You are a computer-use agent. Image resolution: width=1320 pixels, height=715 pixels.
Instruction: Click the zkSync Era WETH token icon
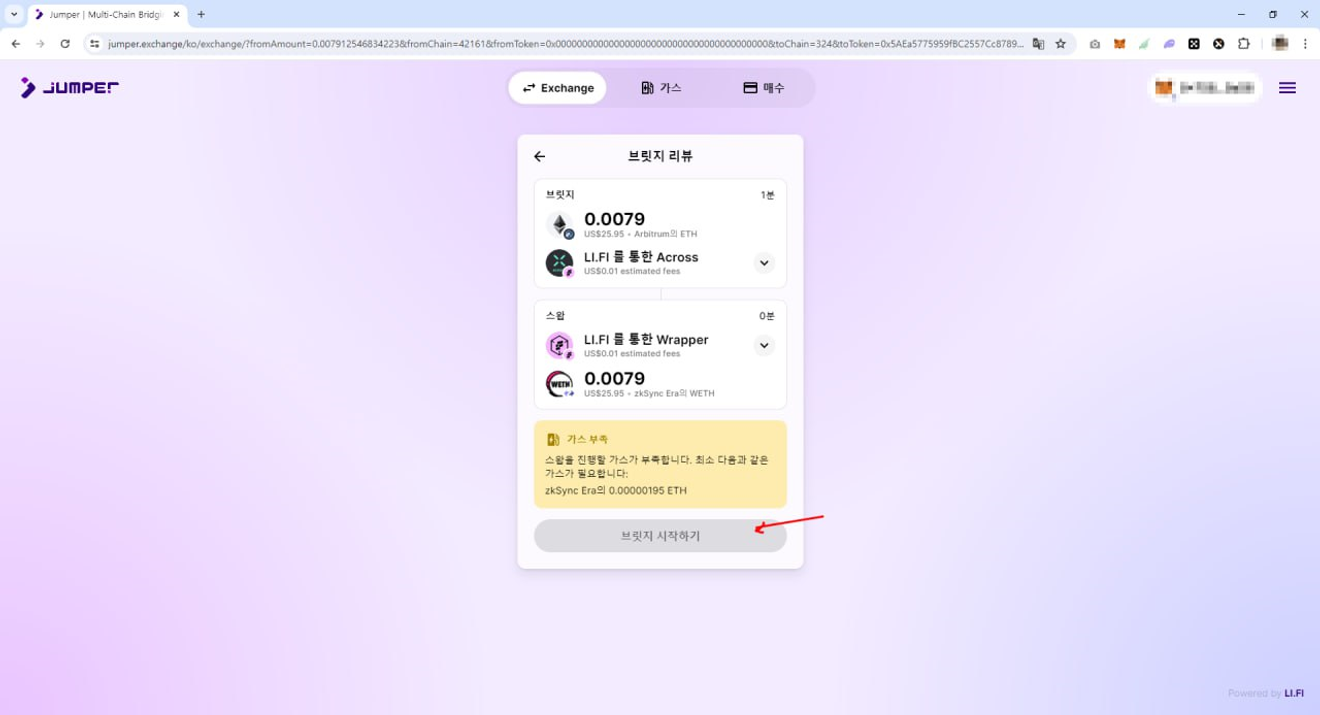coord(560,384)
